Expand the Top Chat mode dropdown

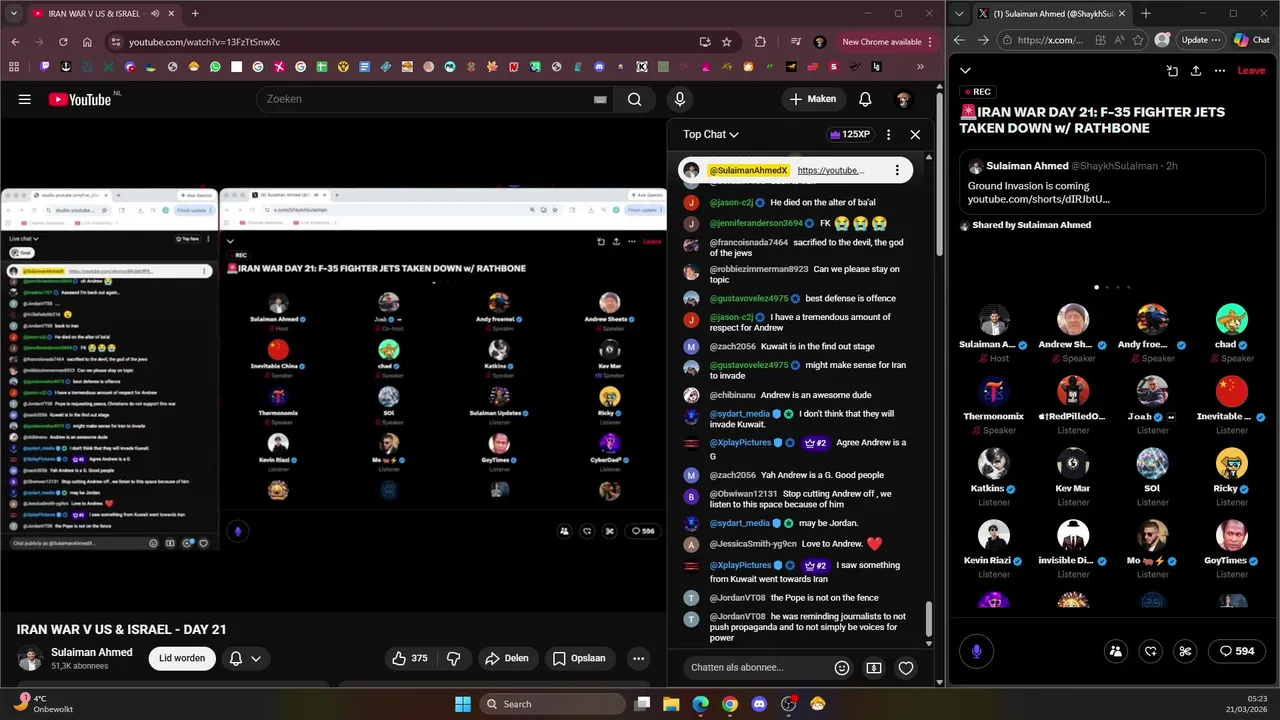click(711, 134)
